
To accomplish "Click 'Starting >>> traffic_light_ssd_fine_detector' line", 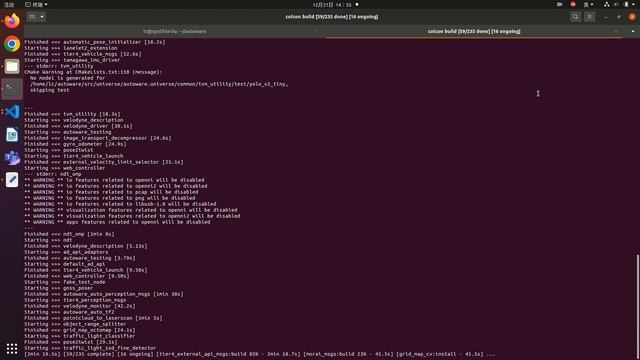I will 90,348.
